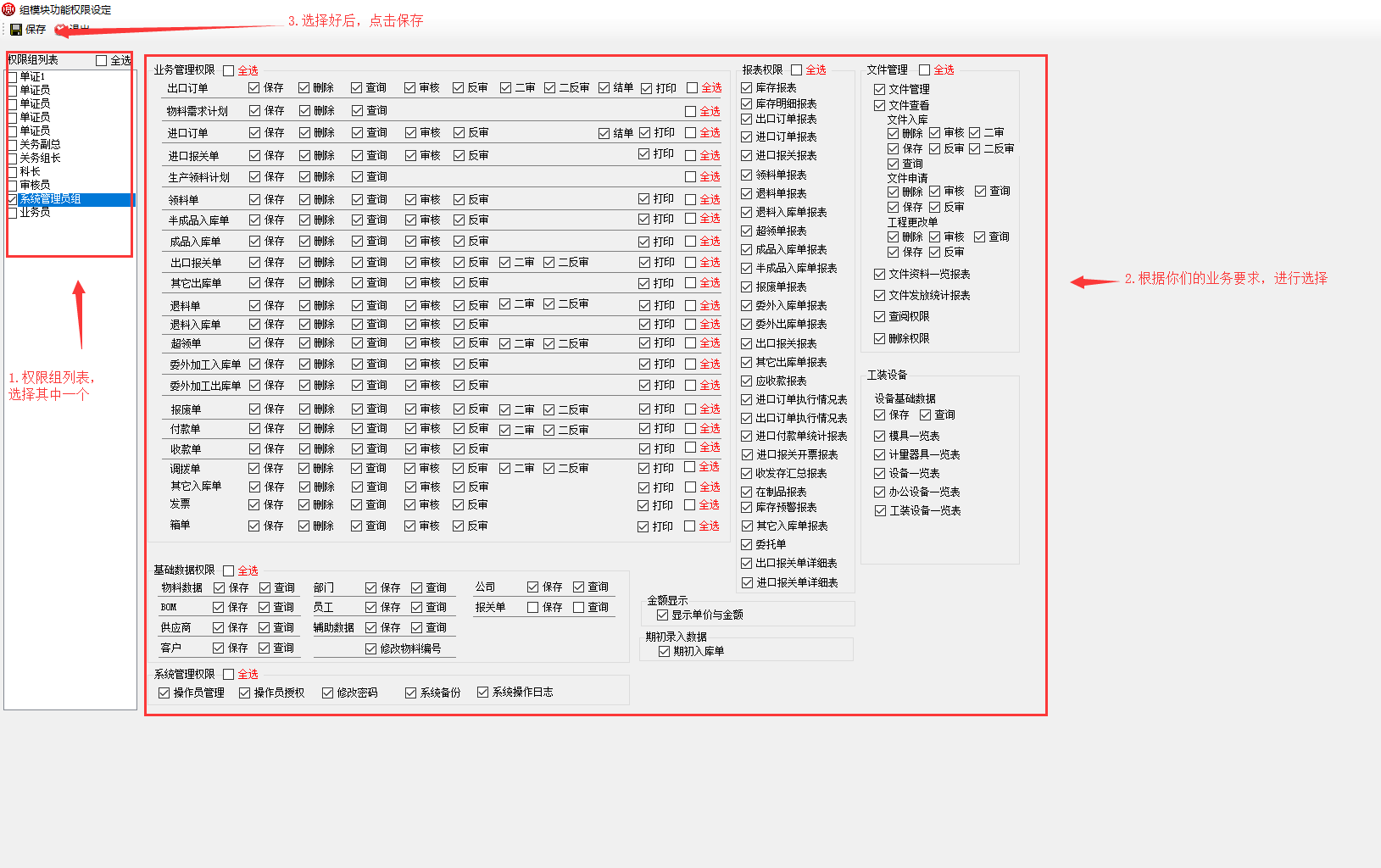This screenshot has width=1381, height=868.
Task: Uncheck 查询 for 公司
Action: coord(578,587)
